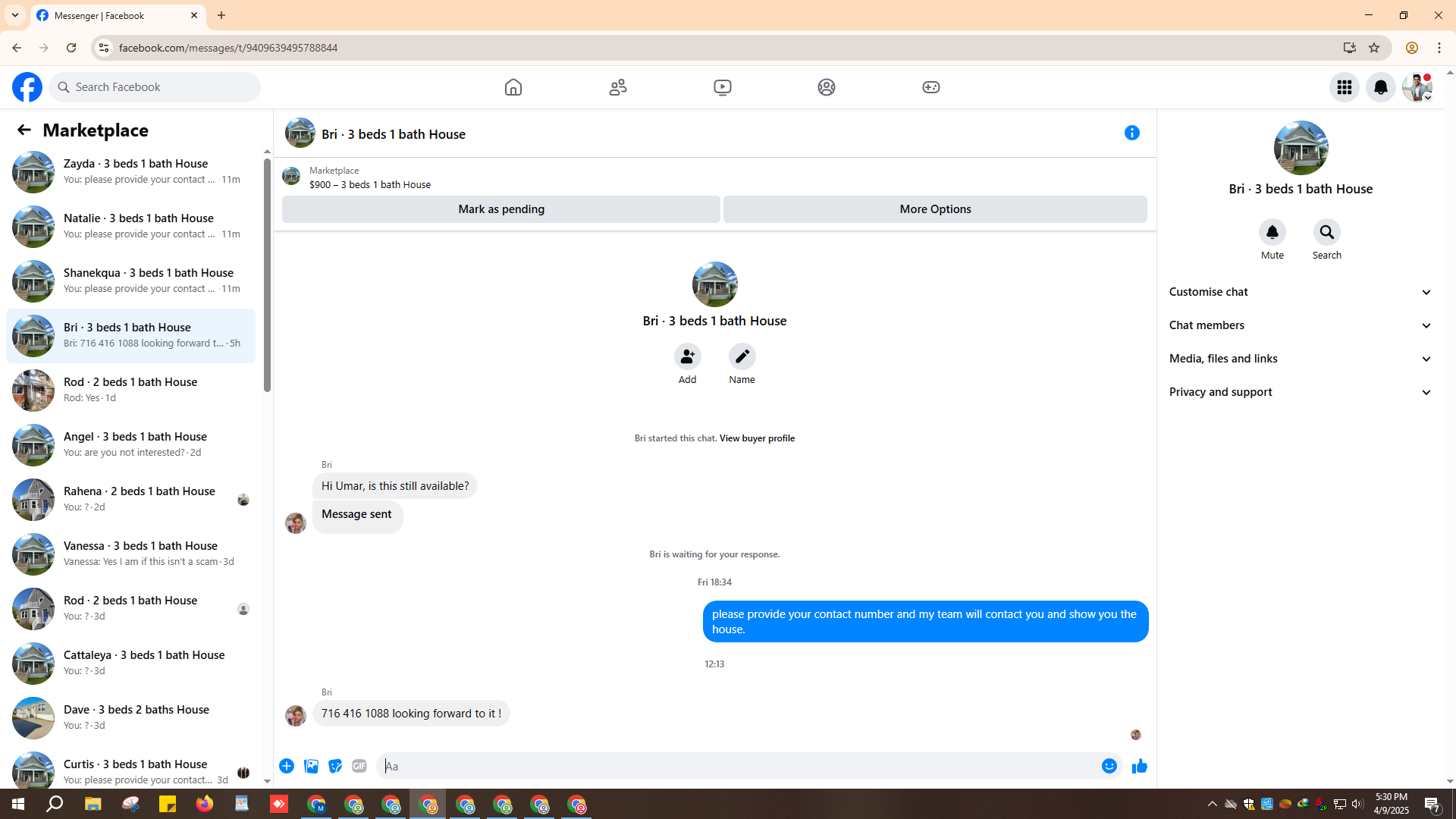Viewport: 1456px width, 819px height.
Task: Expand Customise chat section
Action: coord(1301,292)
